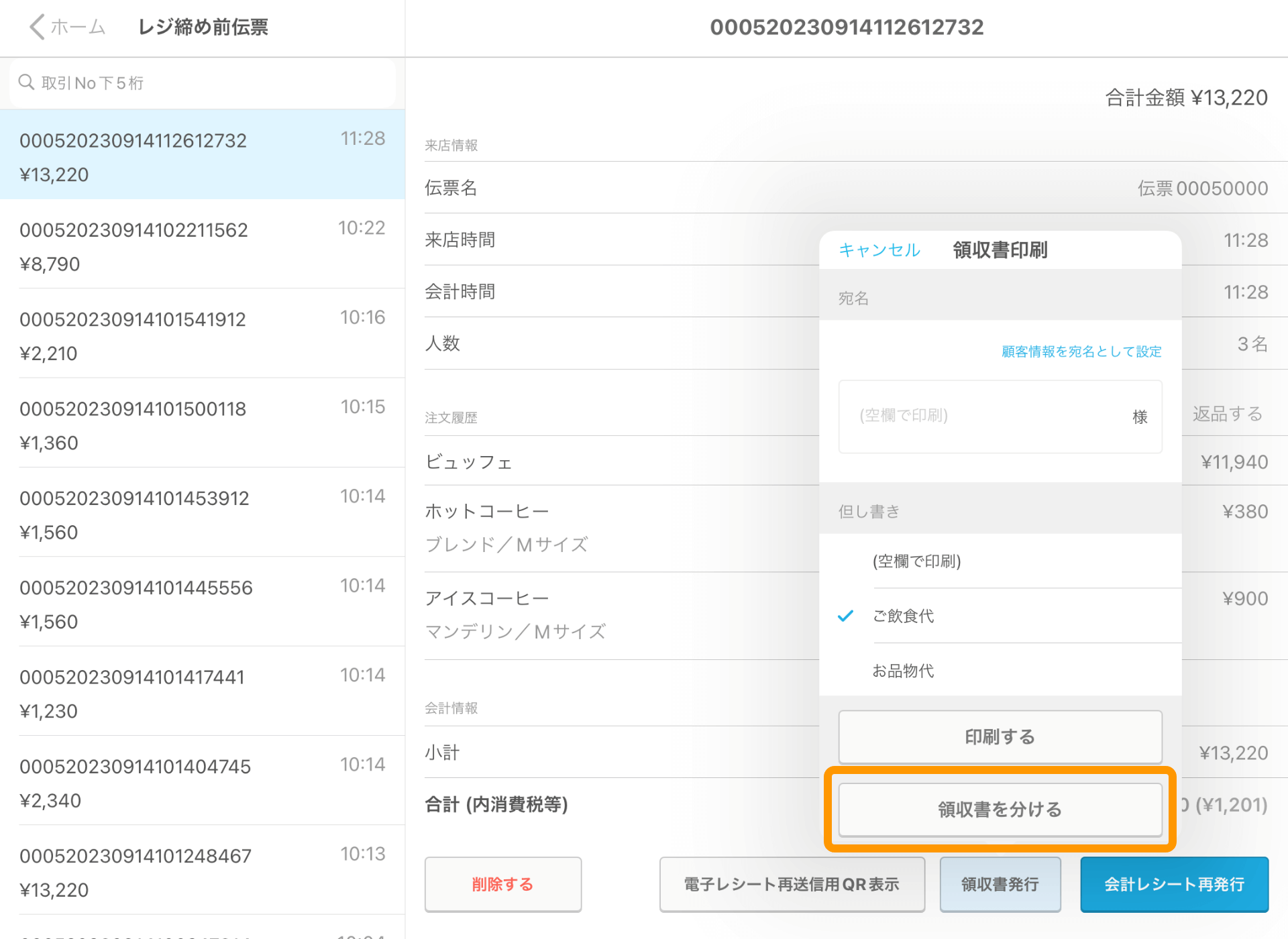This screenshot has width=1288, height=939.
Task: Go back to ホーム with the chevron
Action: pyautogui.click(x=67, y=27)
